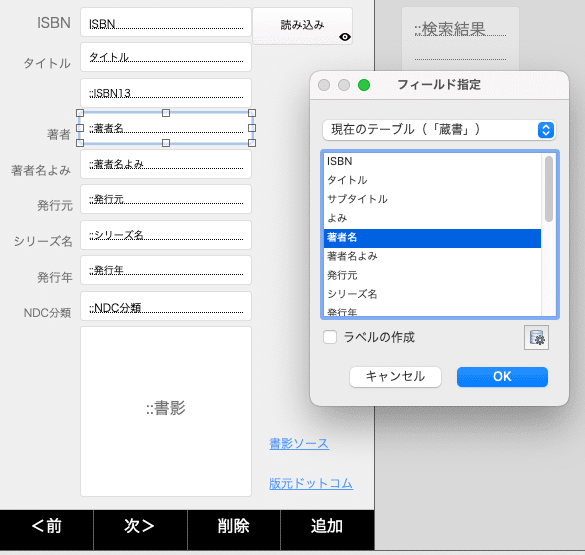Click the eye icon on 読み込み button
Screen dimensions: 585x555
345,37
